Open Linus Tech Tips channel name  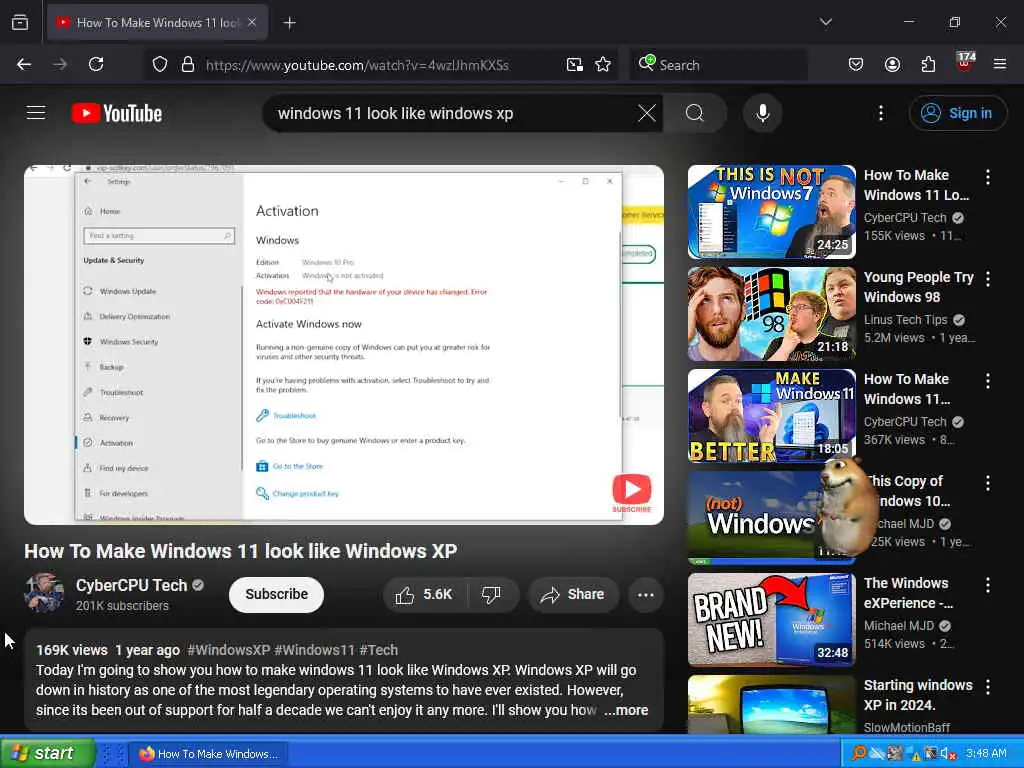[x=905, y=319]
